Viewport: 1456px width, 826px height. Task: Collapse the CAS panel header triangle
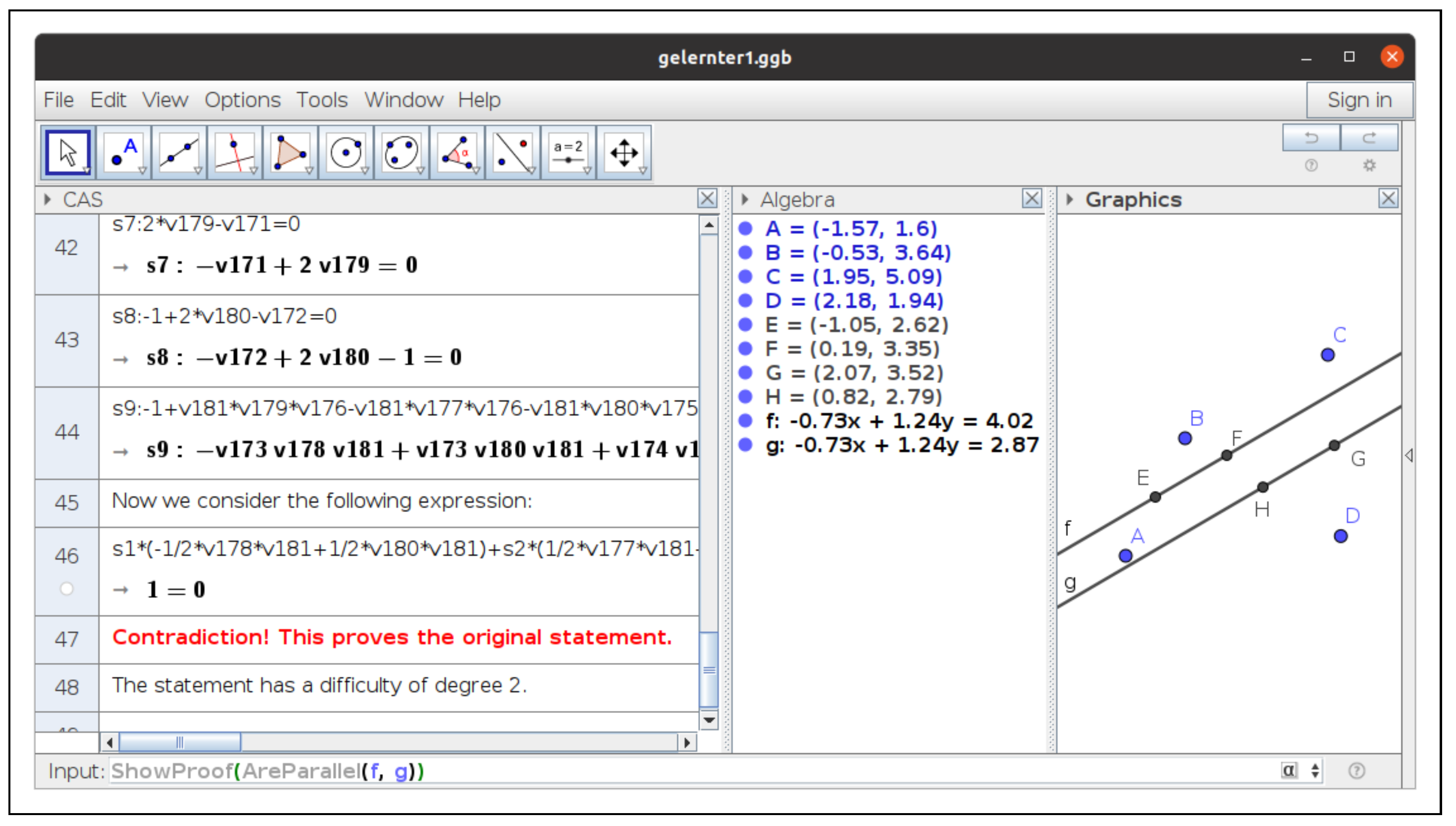click(48, 200)
